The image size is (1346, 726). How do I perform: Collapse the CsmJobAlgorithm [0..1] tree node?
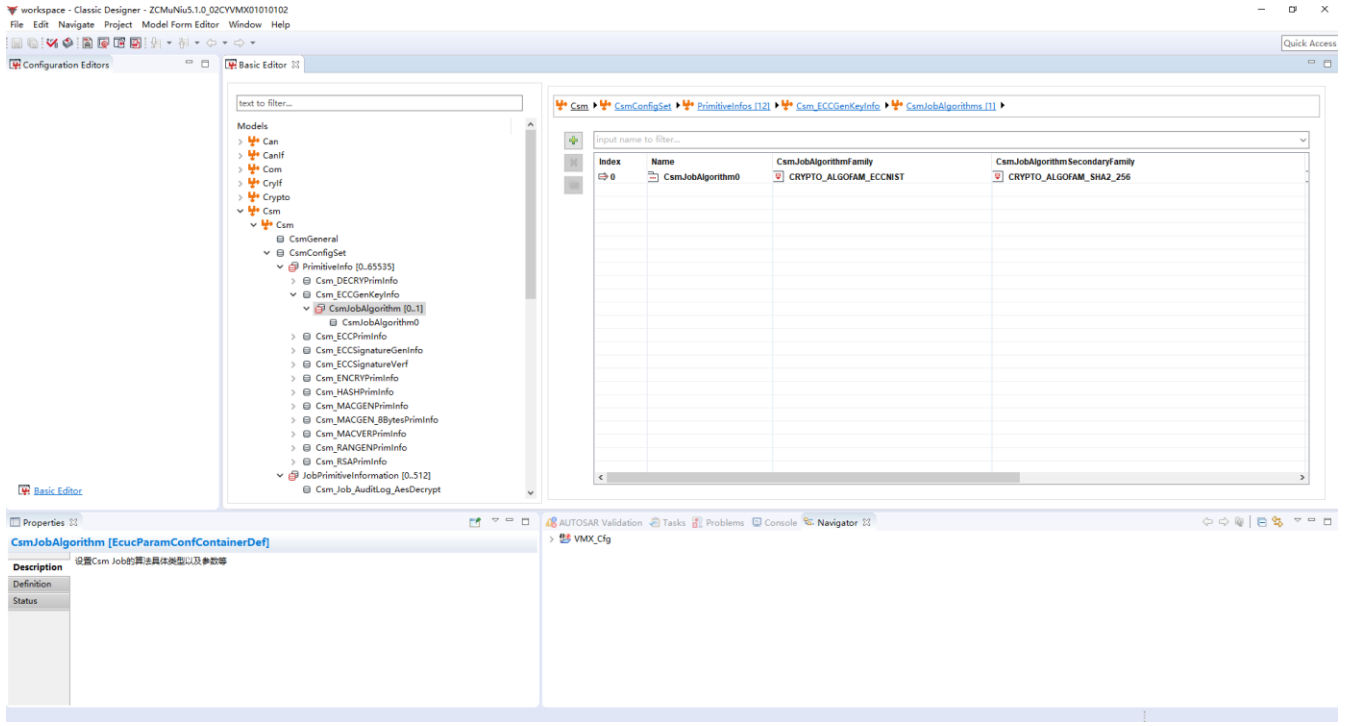click(x=307, y=309)
